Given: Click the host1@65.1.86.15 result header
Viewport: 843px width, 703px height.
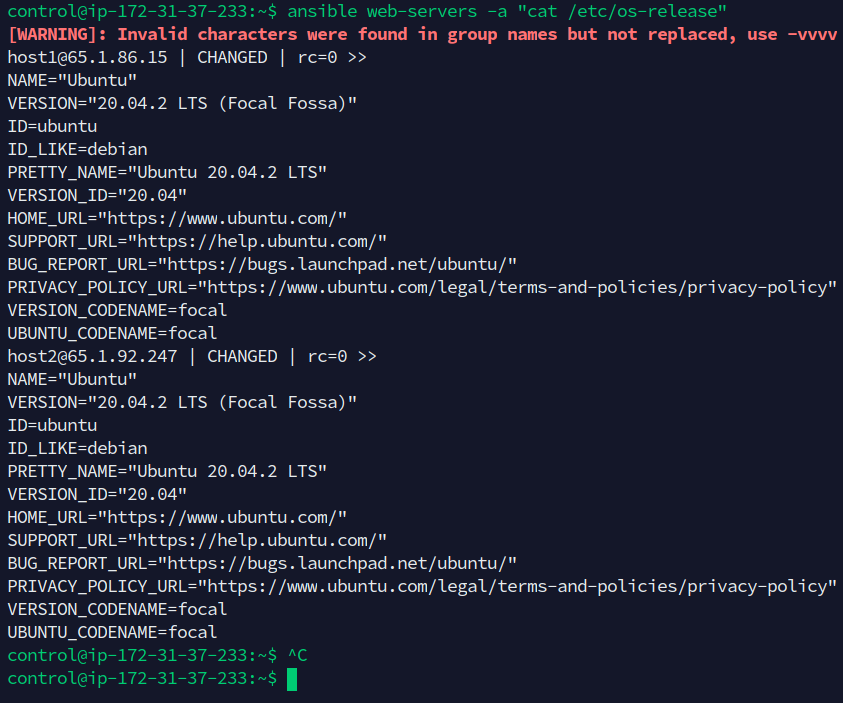Looking at the screenshot, I should pyautogui.click(x=87, y=57).
